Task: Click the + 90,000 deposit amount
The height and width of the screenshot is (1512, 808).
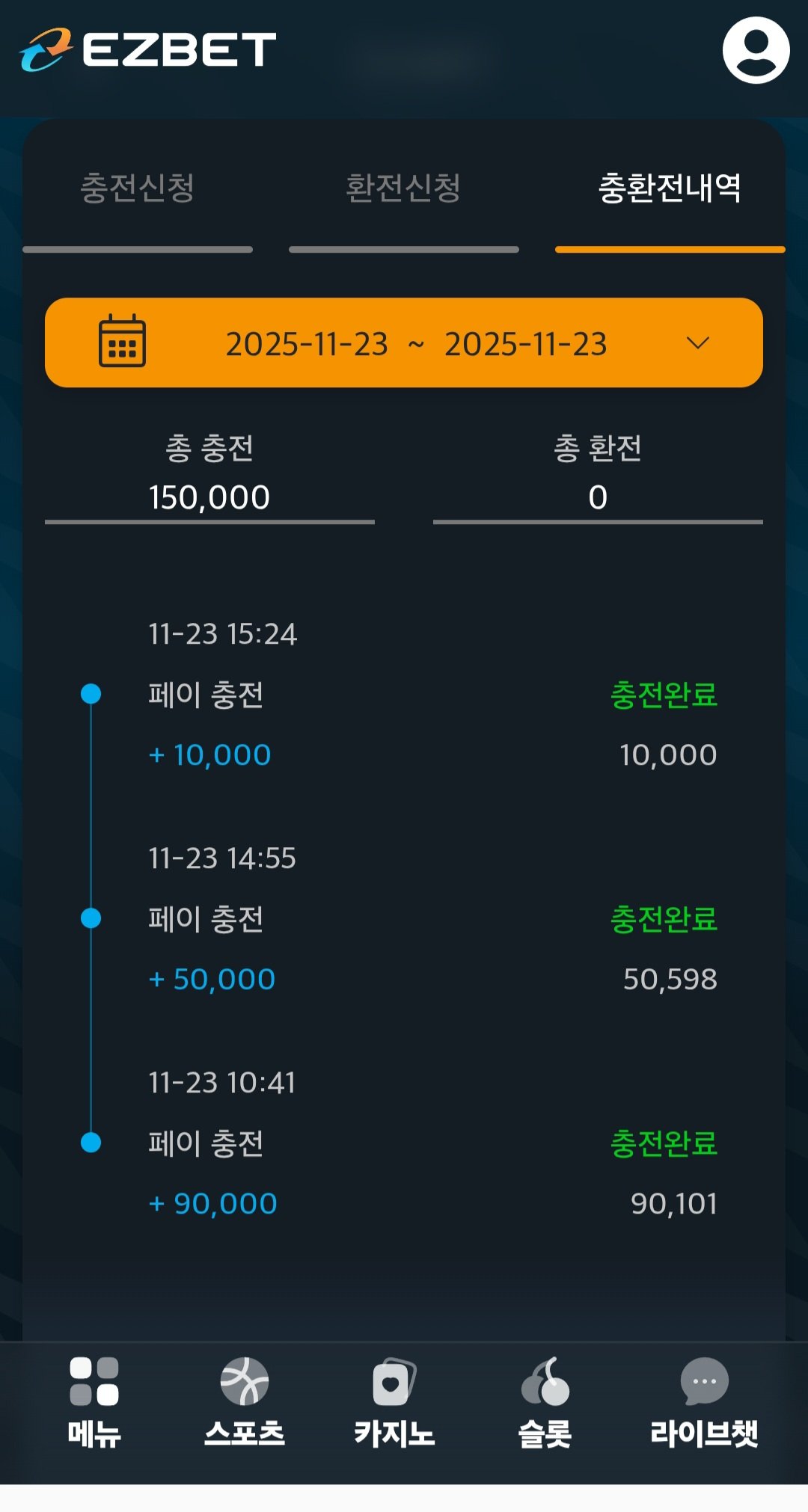Action: coord(213,1203)
